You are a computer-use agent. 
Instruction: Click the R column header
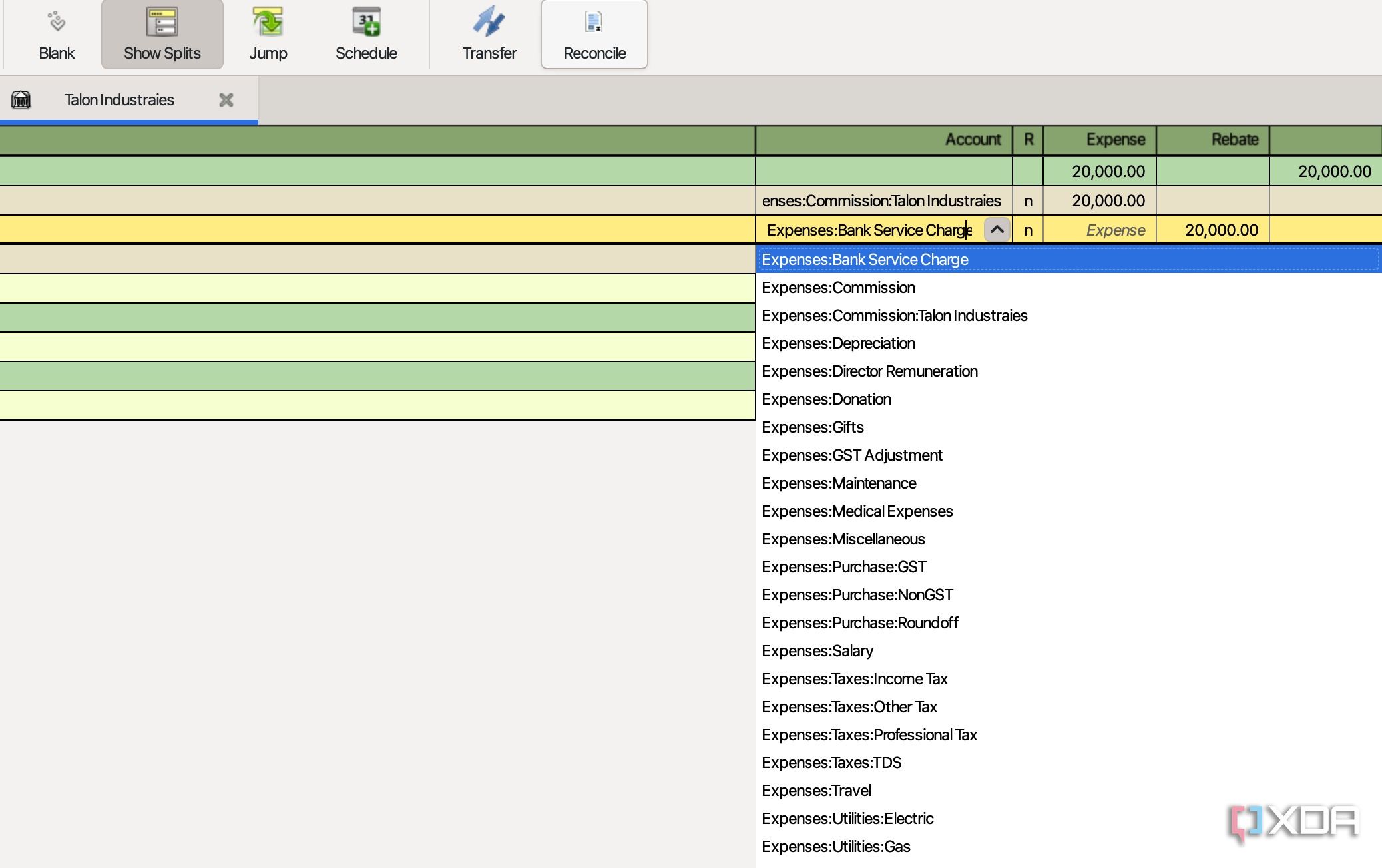[1028, 140]
